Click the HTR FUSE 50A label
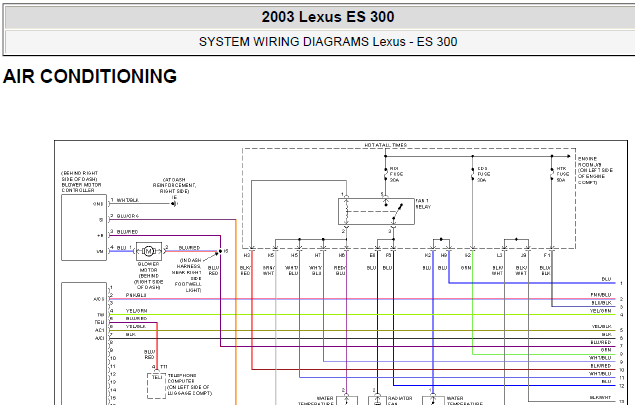 tap(563, 174)
